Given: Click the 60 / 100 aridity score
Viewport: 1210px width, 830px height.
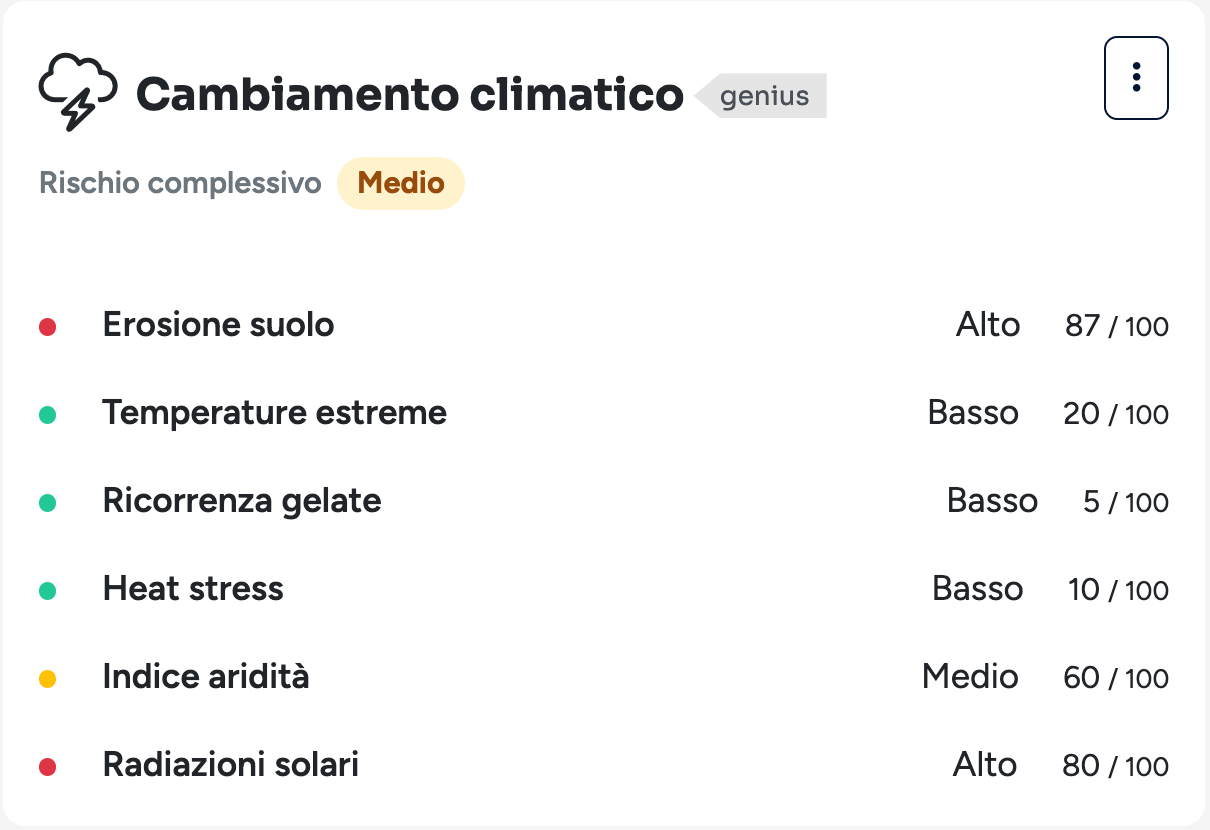Looking at the screenshot, I should pyautogui.click(x=1116, y=678).
